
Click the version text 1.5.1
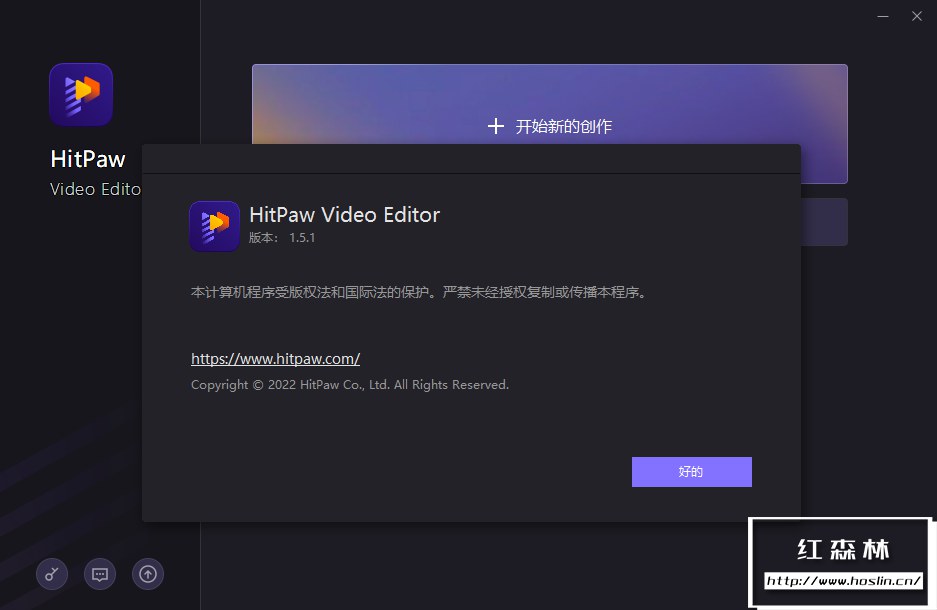[302, 238]
